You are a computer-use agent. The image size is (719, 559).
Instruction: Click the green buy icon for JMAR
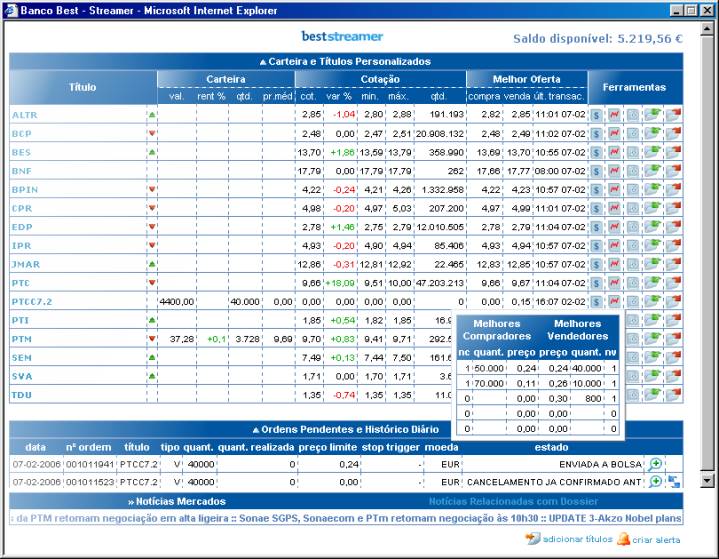[652, 264]
